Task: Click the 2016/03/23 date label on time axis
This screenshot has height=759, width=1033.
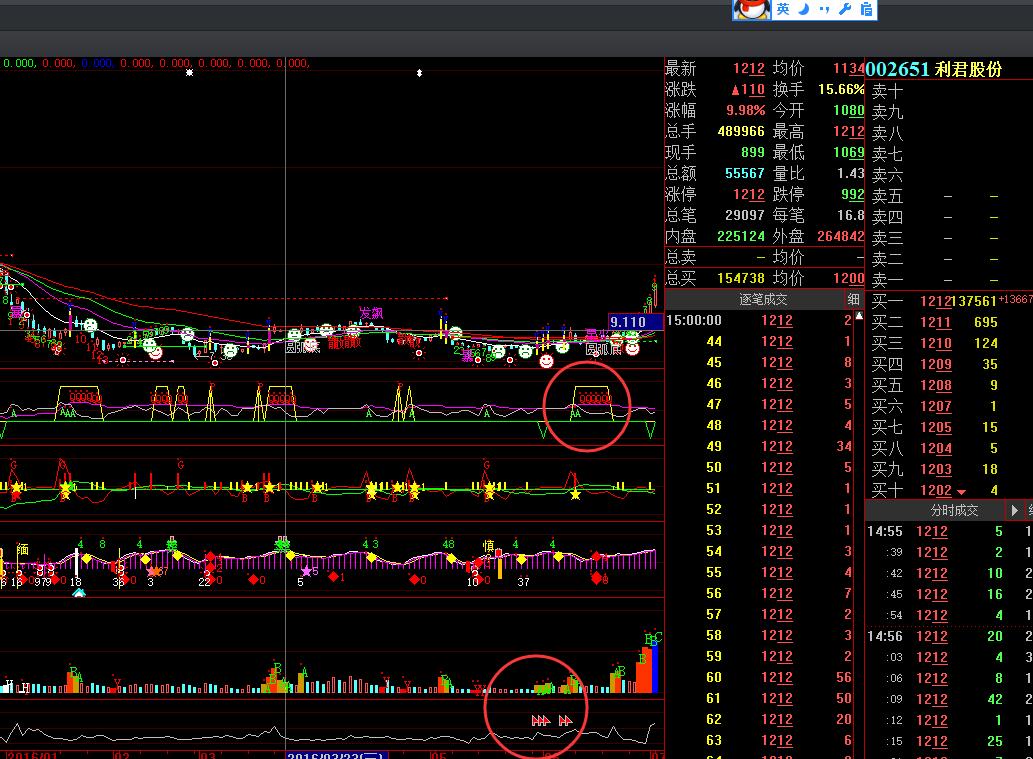Action: point(337,755)
